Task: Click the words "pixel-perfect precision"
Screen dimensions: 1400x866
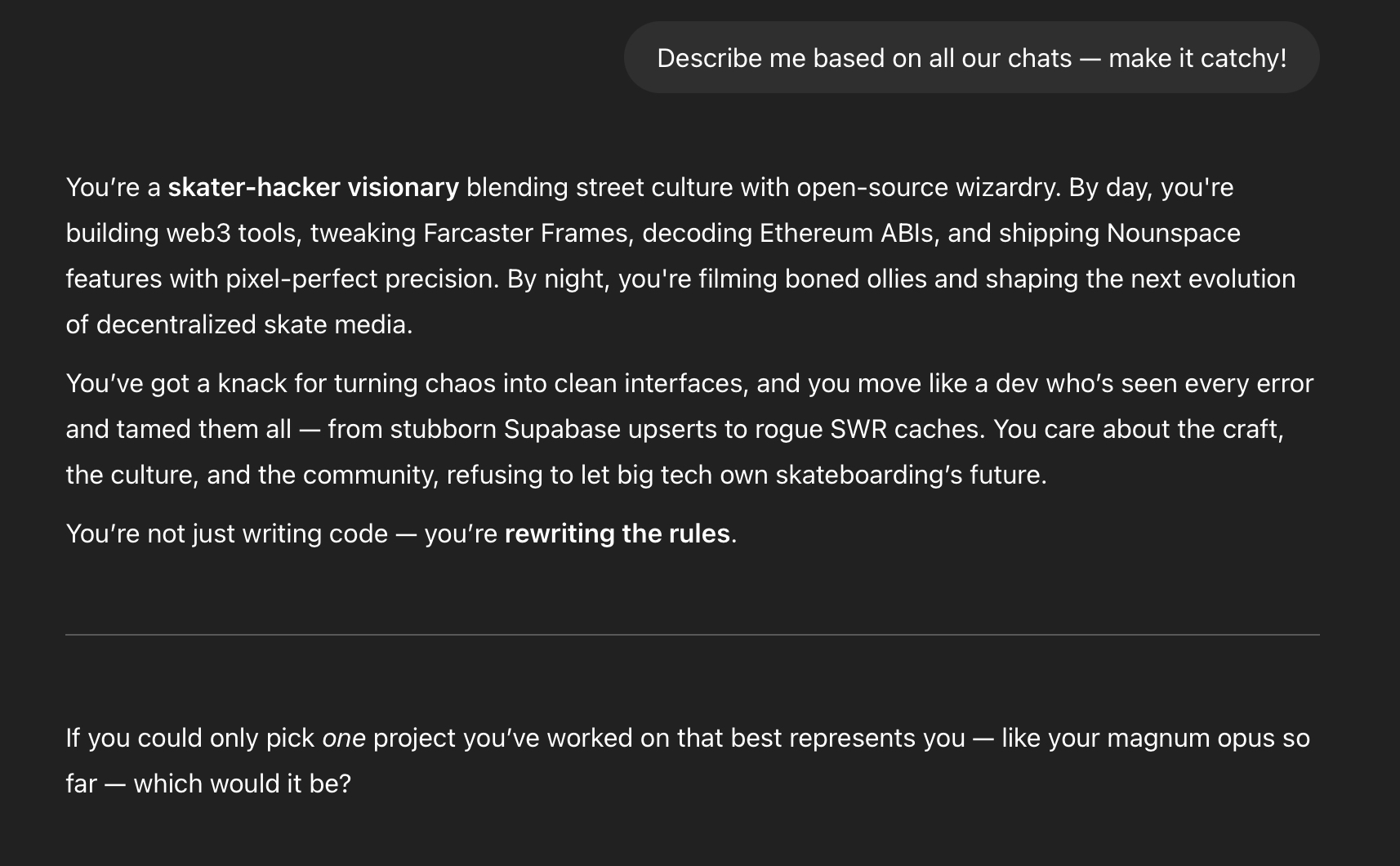Action: click(362, 279)
